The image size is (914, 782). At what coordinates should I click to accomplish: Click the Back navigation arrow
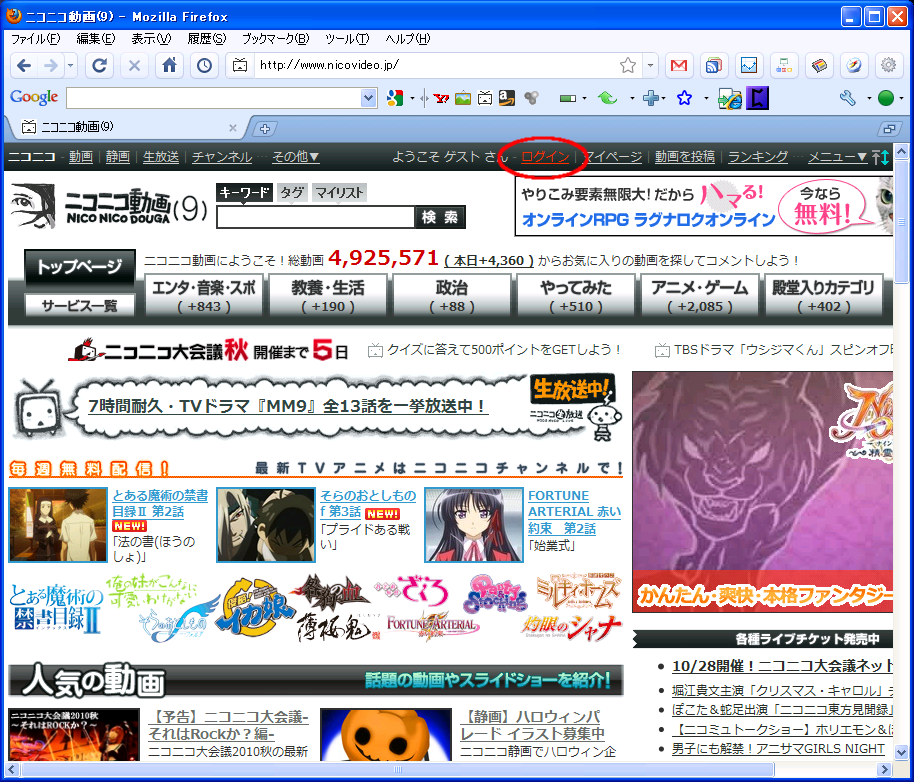[24, 66]
